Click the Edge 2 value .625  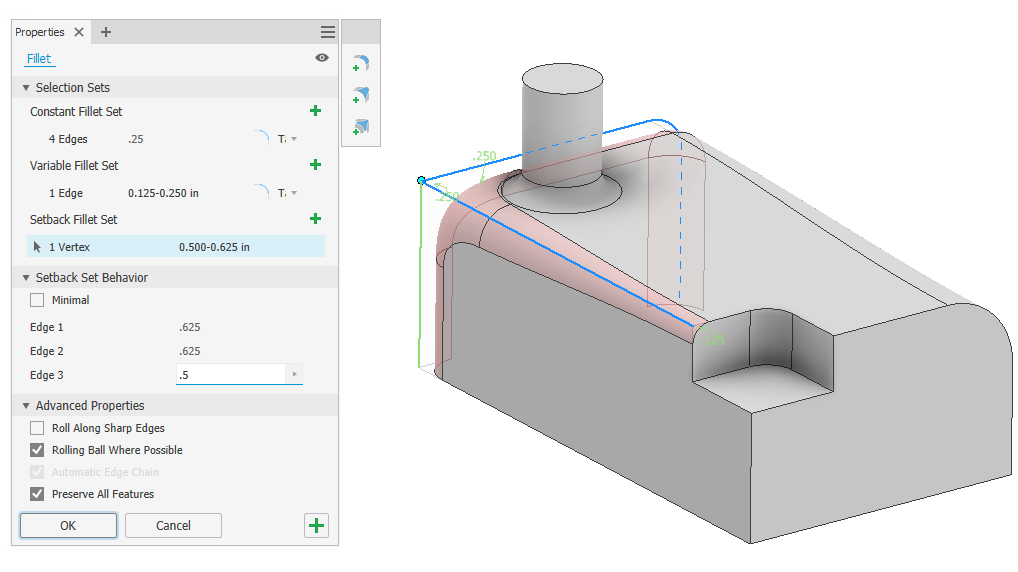click(190, 351)
